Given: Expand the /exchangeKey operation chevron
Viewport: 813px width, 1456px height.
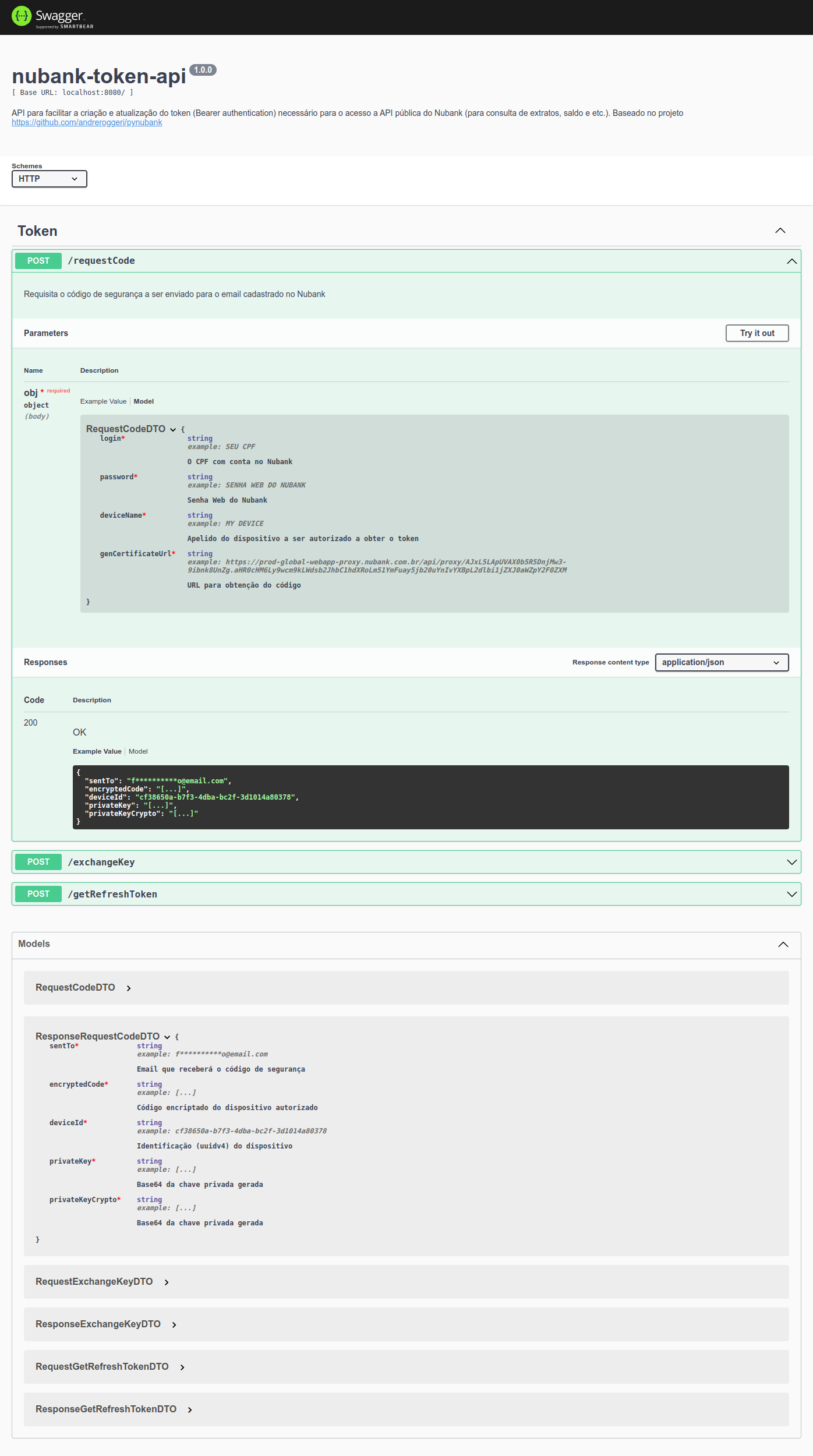Looking at the screenshot, I should (x=792, y=862).
